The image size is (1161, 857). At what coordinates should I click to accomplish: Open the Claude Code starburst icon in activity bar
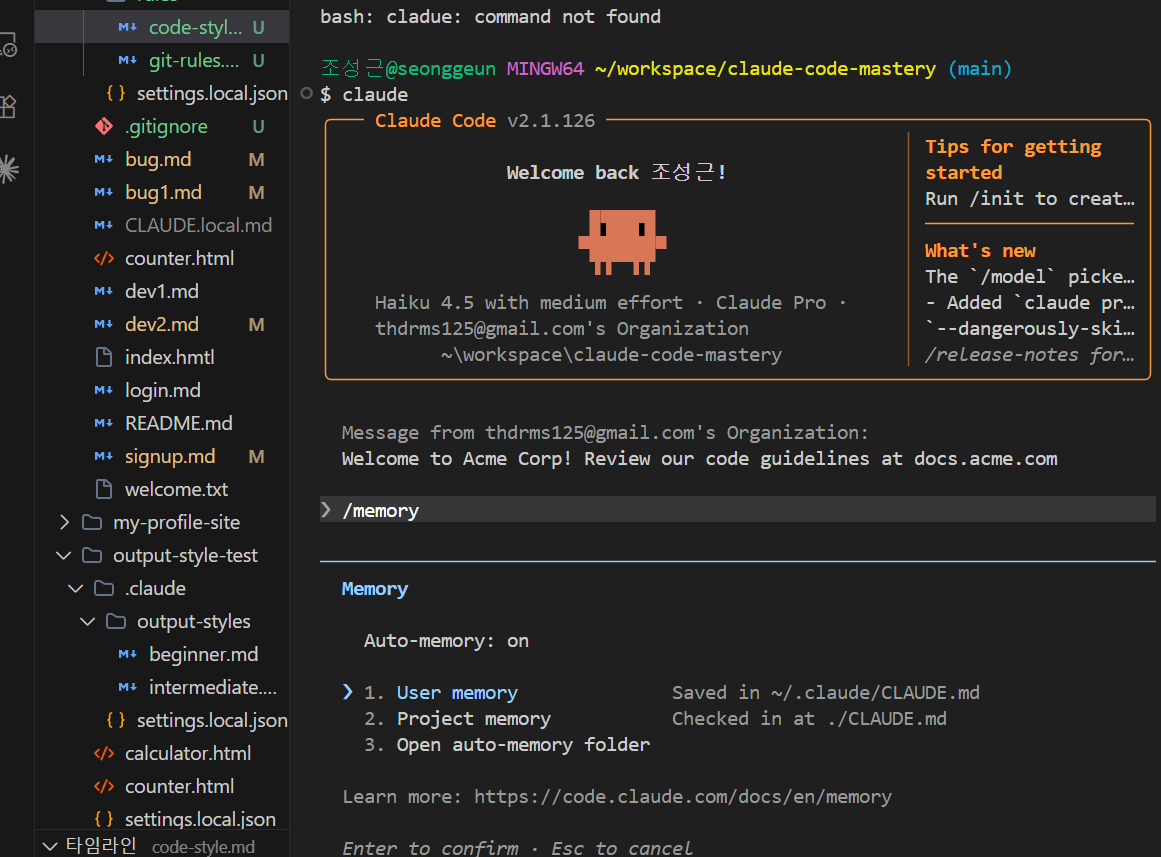(7, 170)
